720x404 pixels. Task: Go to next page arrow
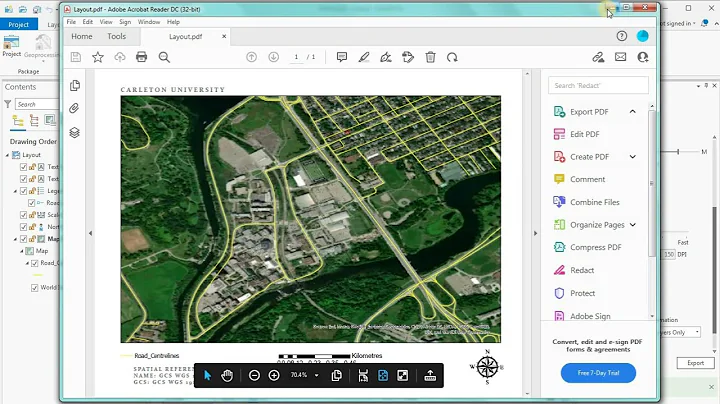click(x=273, y=57)
